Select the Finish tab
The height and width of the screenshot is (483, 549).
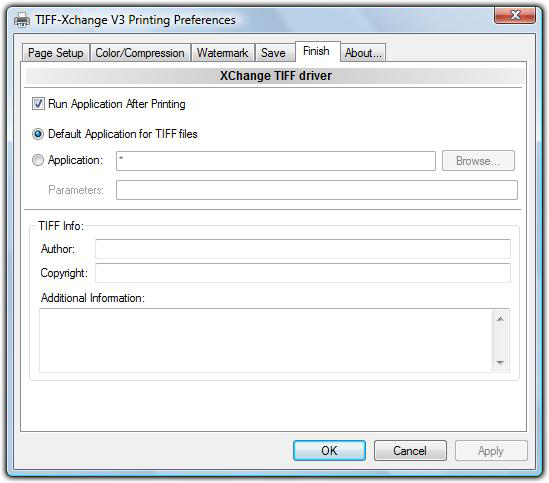coord(317,51)
